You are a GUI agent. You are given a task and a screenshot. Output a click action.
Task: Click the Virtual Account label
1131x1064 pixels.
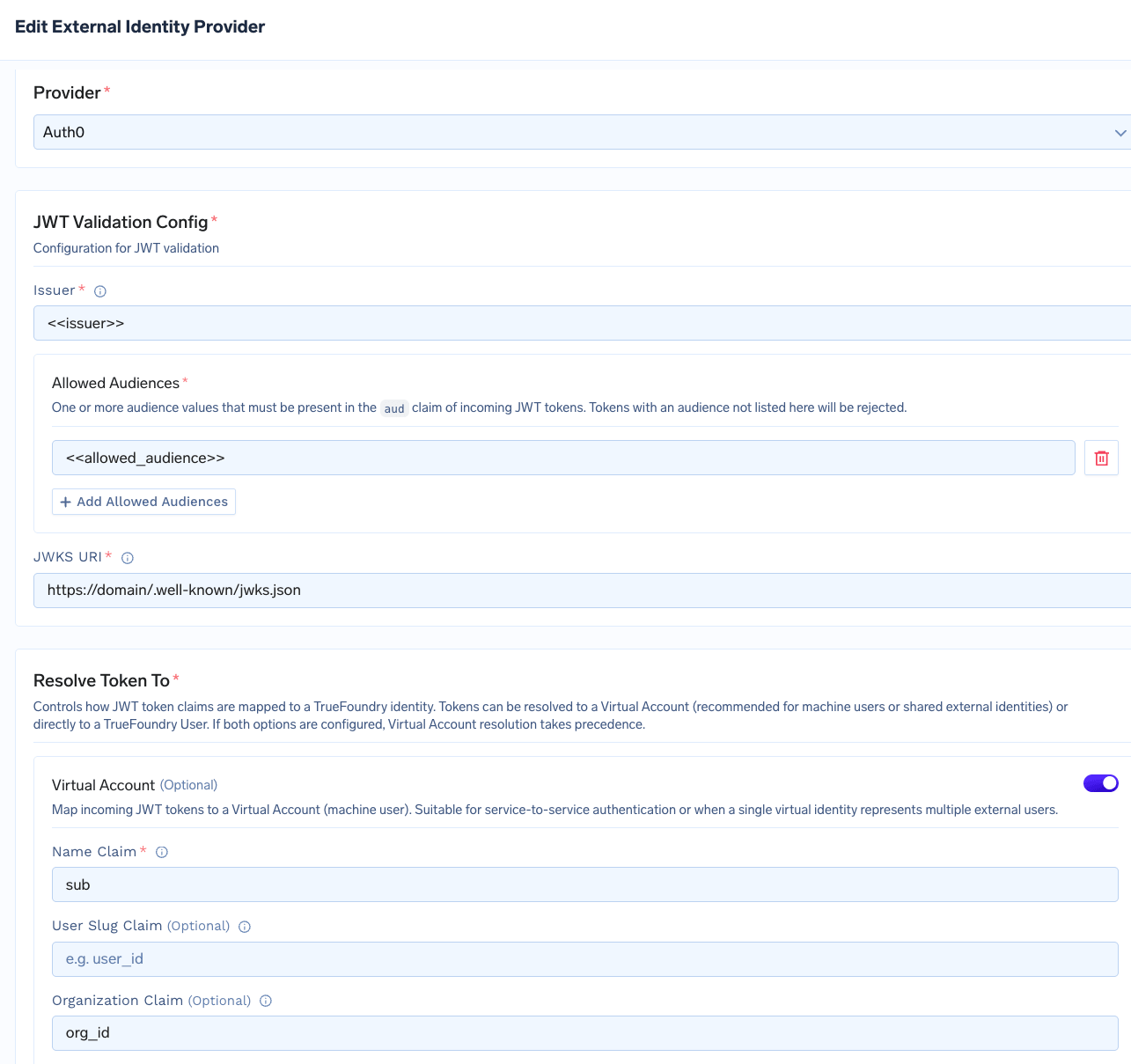click(x=103, y=785)
